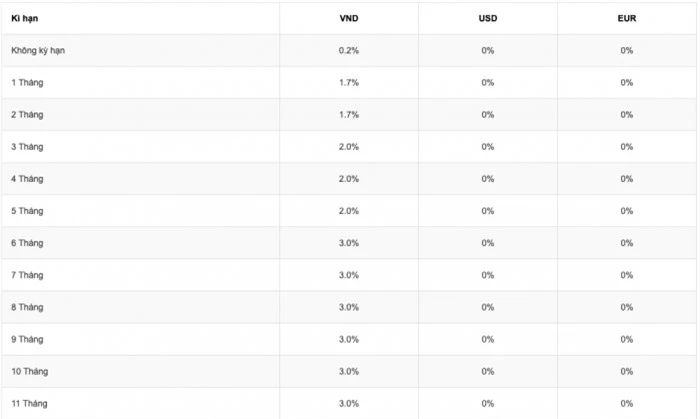
Task: Select the "8 Tháng" term label
Action: point(27,307)
